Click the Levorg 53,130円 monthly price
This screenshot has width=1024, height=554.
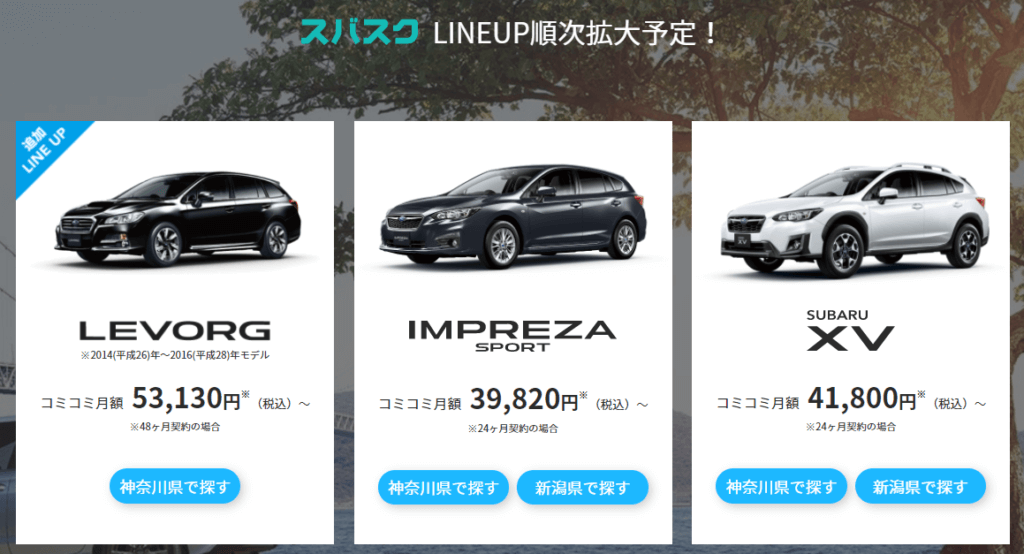click(x=187, y=399)
